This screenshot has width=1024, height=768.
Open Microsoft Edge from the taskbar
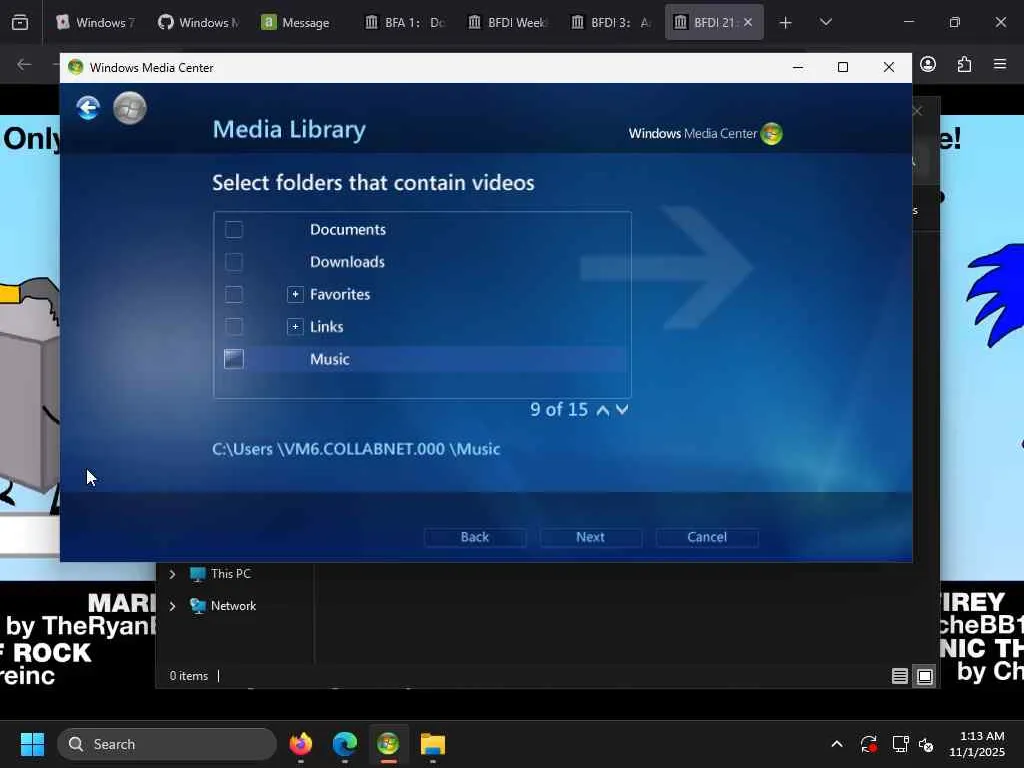(x=345, y=744)
